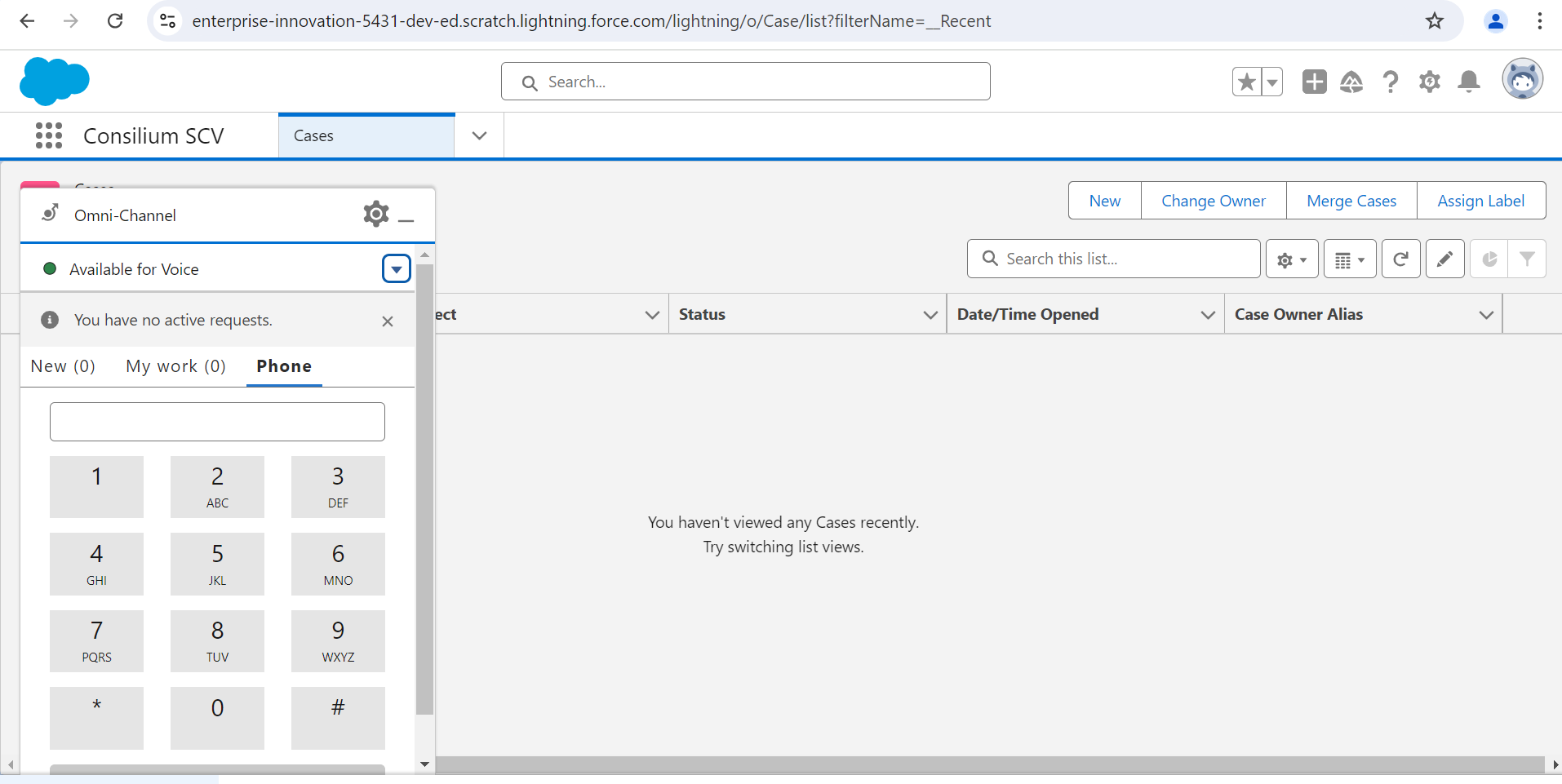Click the Merge Cases button

(x=1351, y=201)
